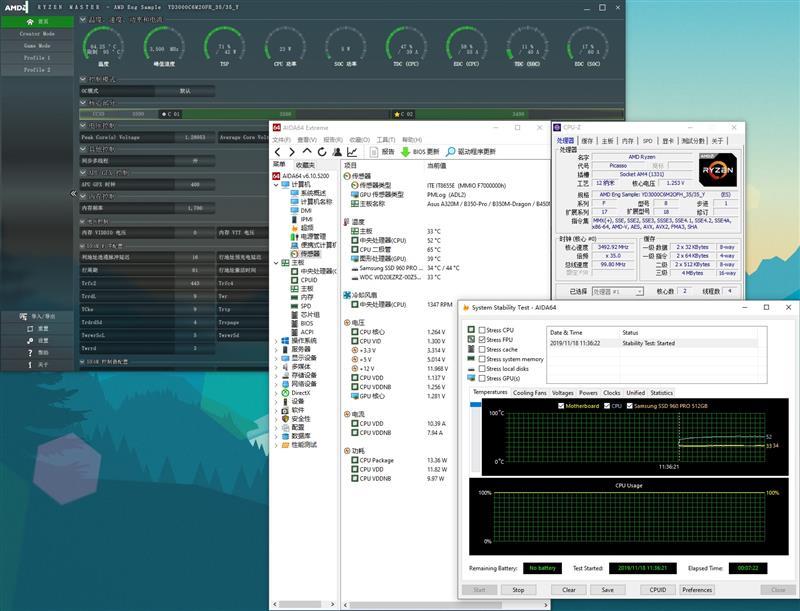
Task: Collapse Ryzen Master sidebar with double-chevron
Action: (73, 193)
